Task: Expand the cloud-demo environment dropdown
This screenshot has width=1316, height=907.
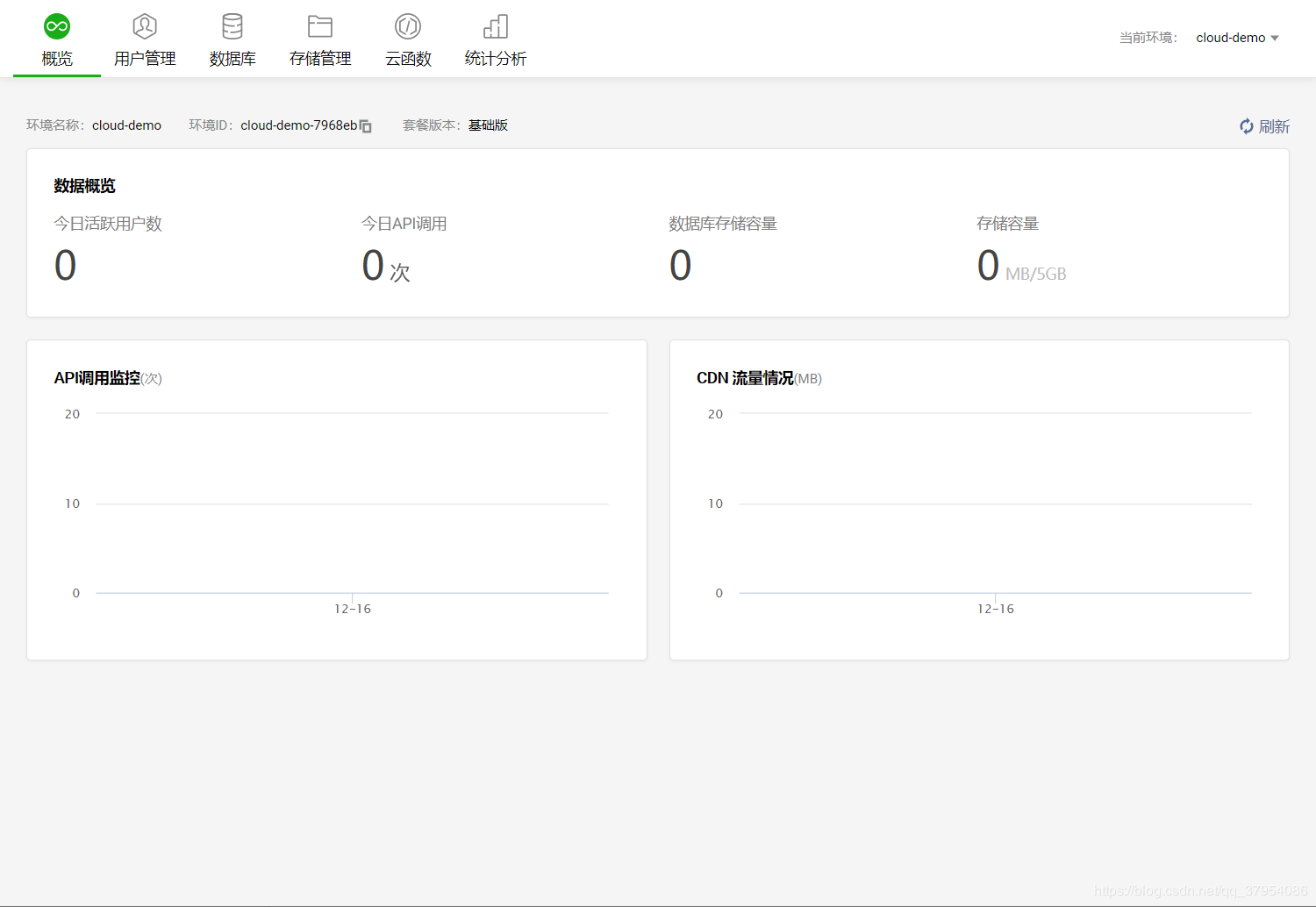Action: click(x=1237, y=38)
